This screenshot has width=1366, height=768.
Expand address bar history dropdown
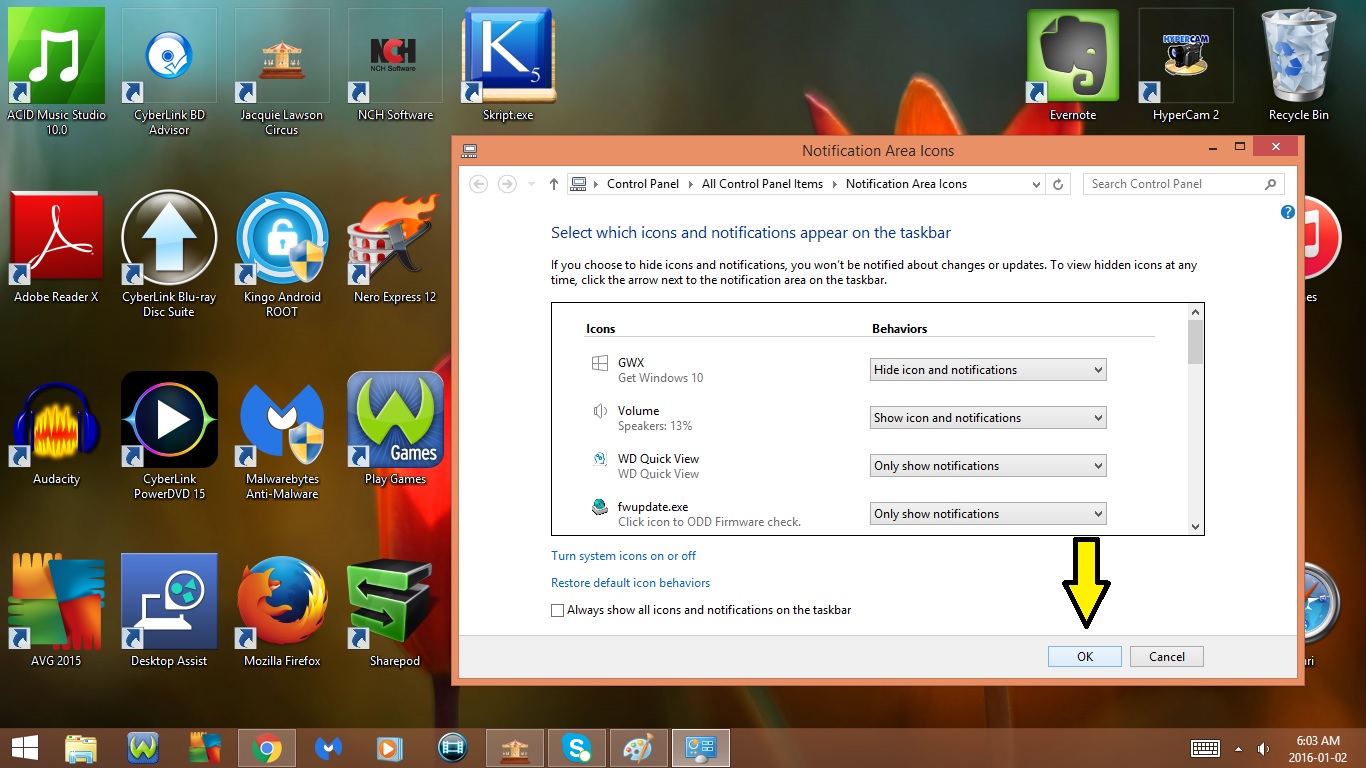[x=1036, y=184]
